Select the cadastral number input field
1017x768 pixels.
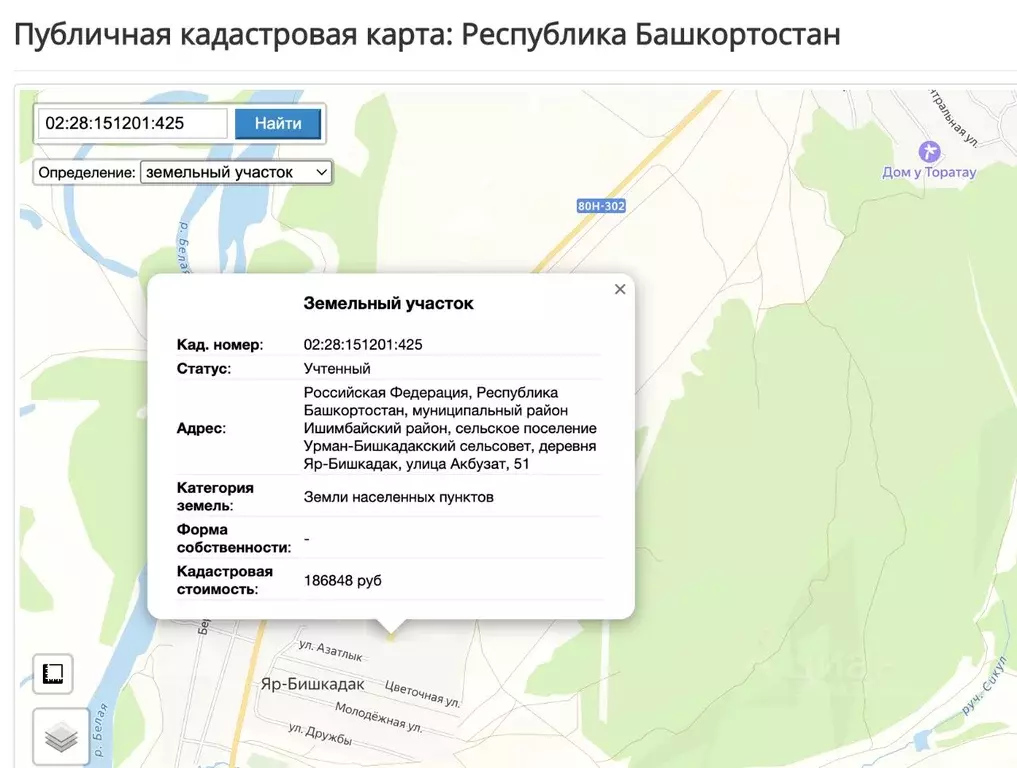(131, 123)
